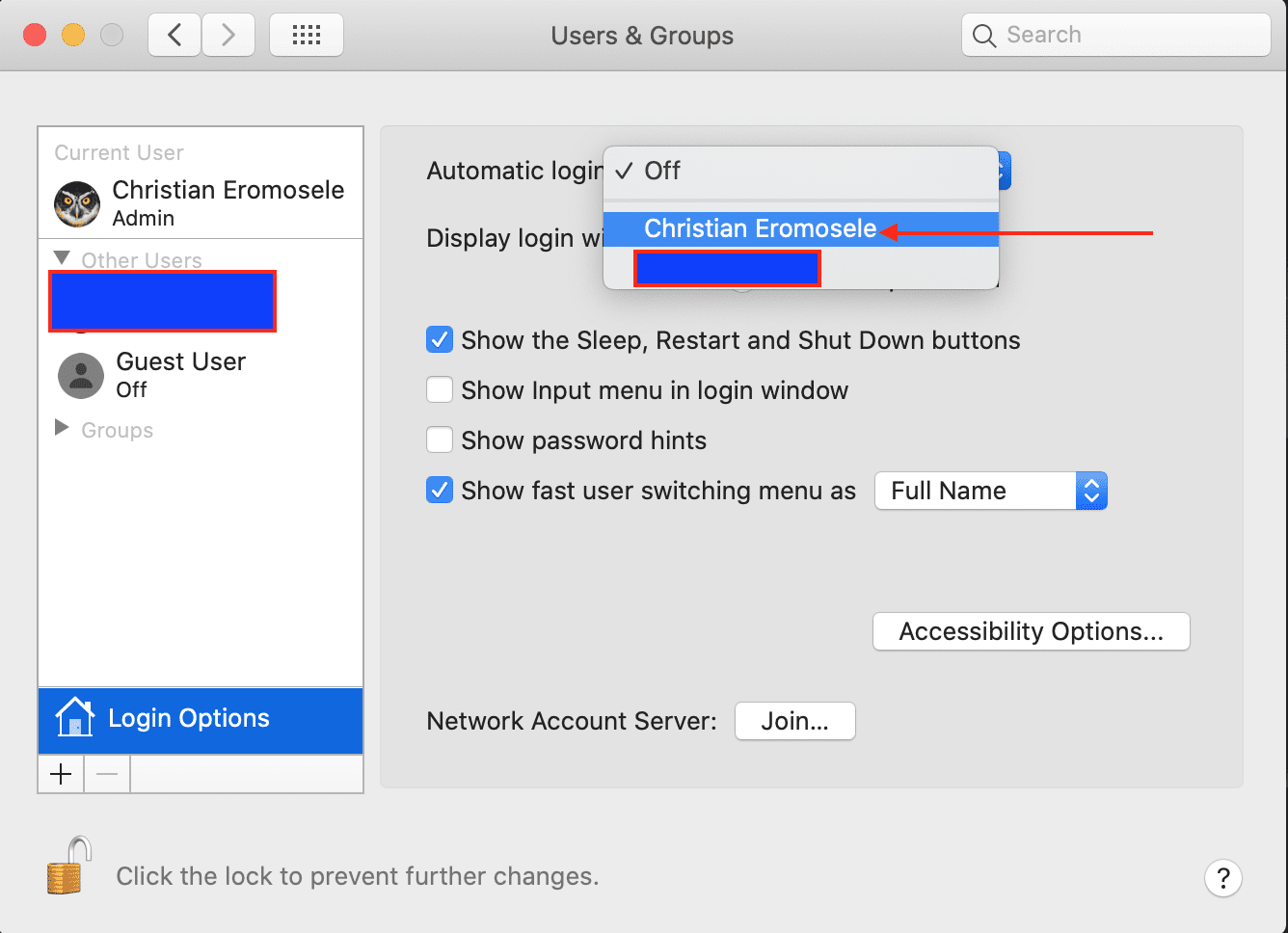Image resolution: width=1288 pixels, height=933 pixels.
Task: Click the plus icon to add user
Action: coord(61,774)
